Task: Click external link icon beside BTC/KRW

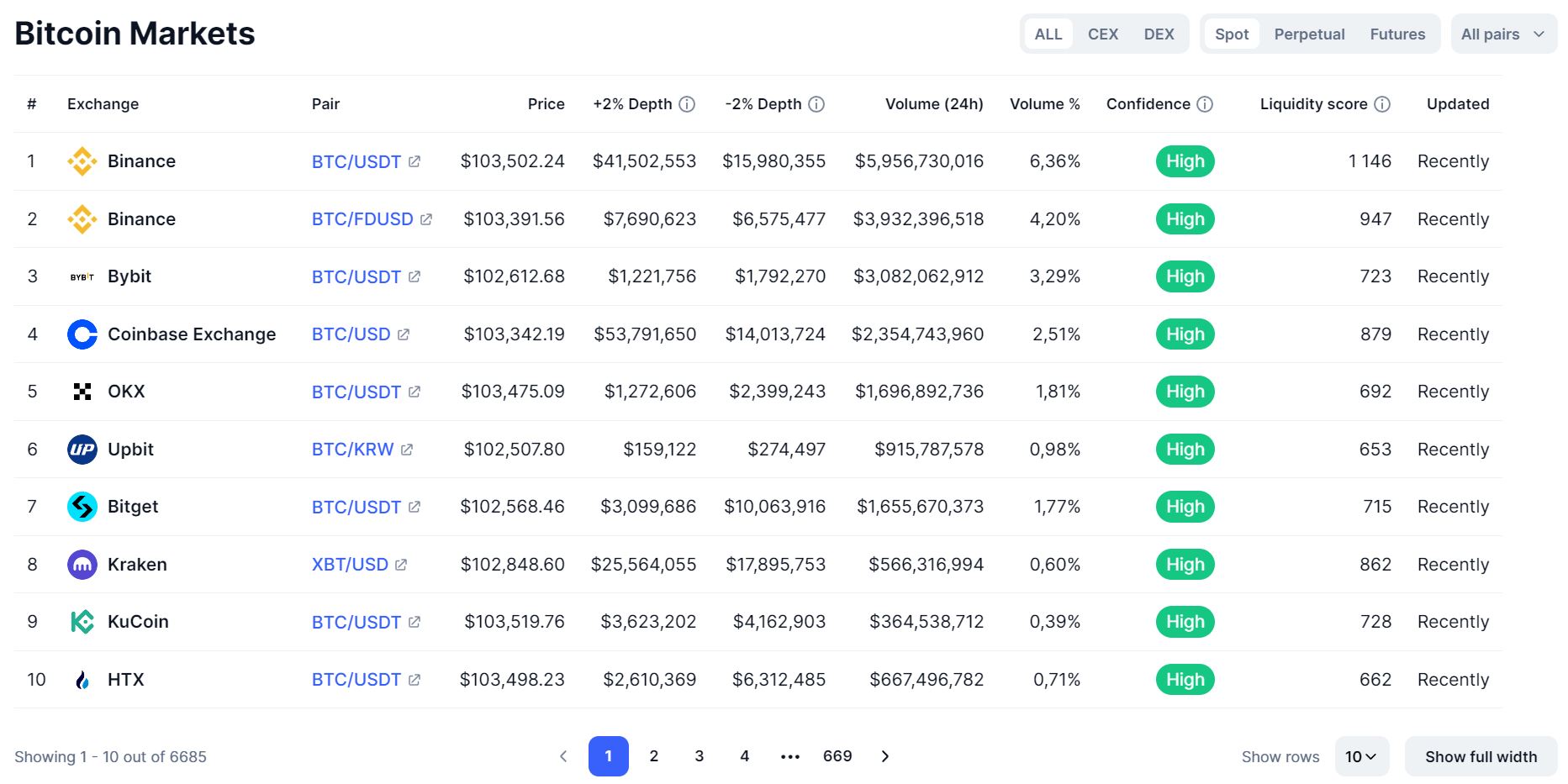Action: (x=407, y=450)
